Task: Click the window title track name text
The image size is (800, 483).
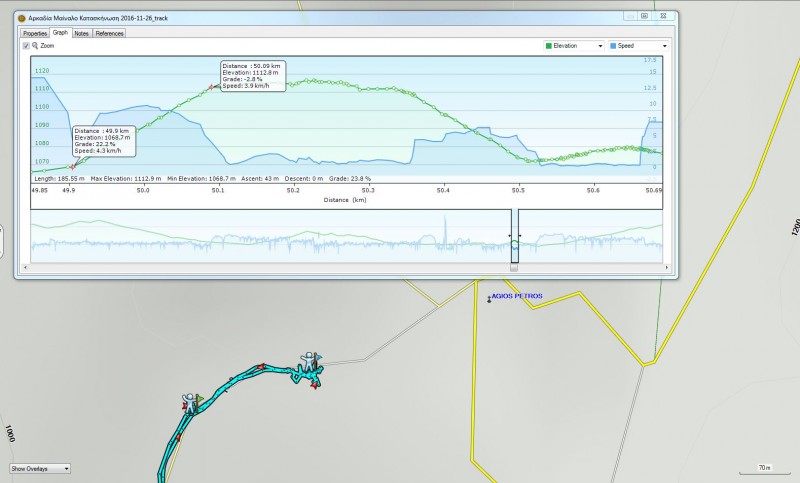Action: 98,18
